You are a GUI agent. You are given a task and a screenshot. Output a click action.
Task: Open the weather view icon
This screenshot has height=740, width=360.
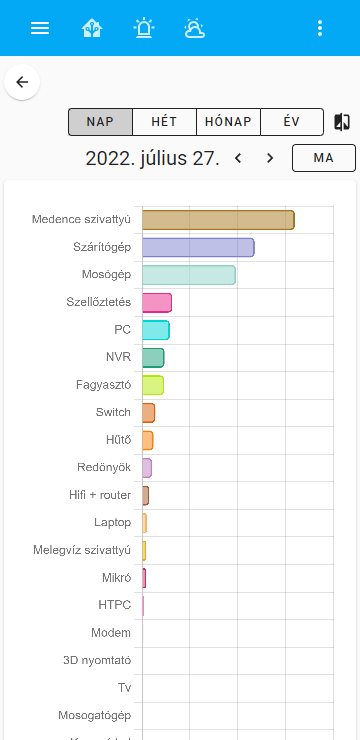(x=194, y=28)
